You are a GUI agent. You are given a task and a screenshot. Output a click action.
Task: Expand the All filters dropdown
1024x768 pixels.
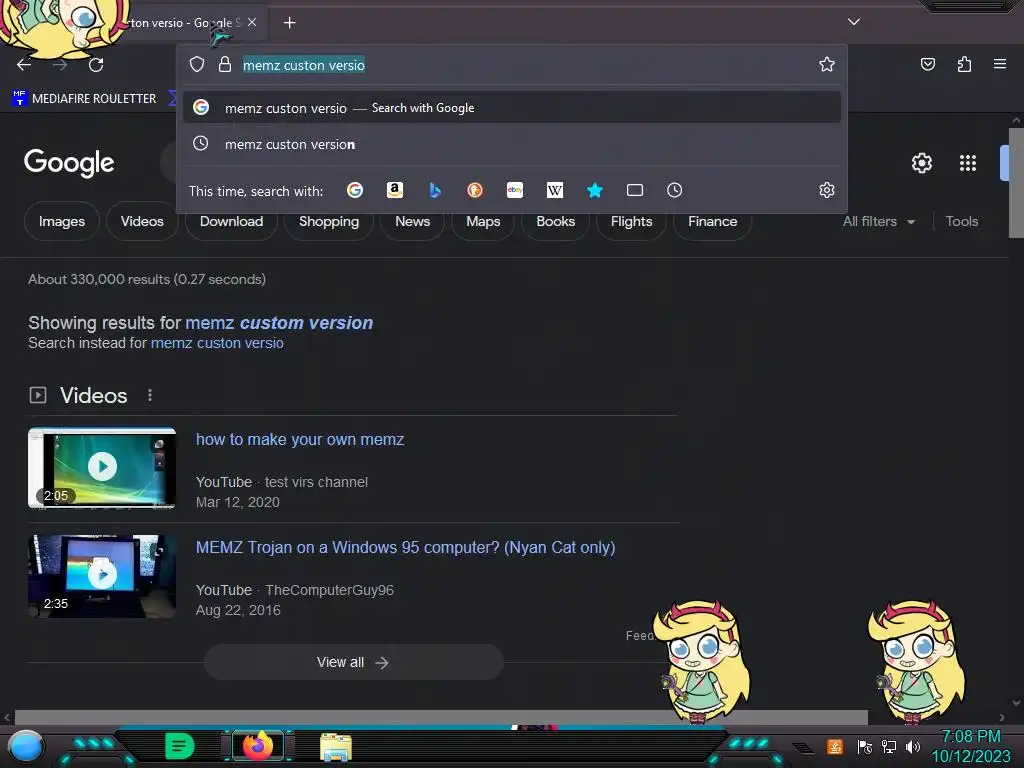tap(878, 221)
